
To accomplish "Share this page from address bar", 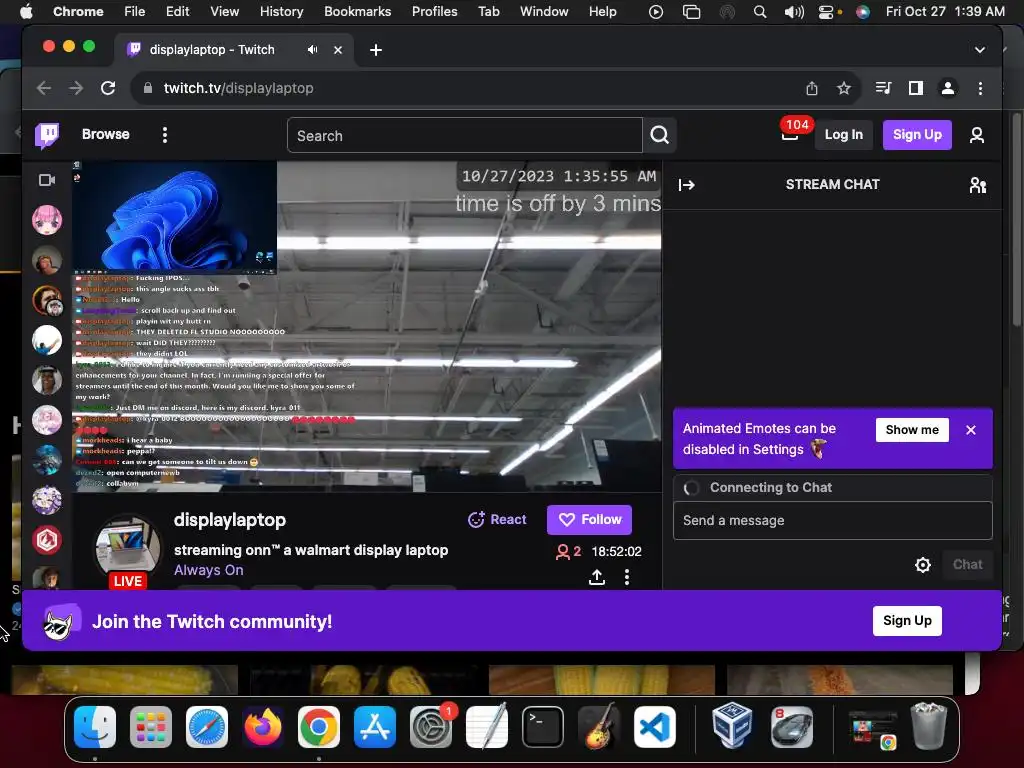I will [812, 88].
